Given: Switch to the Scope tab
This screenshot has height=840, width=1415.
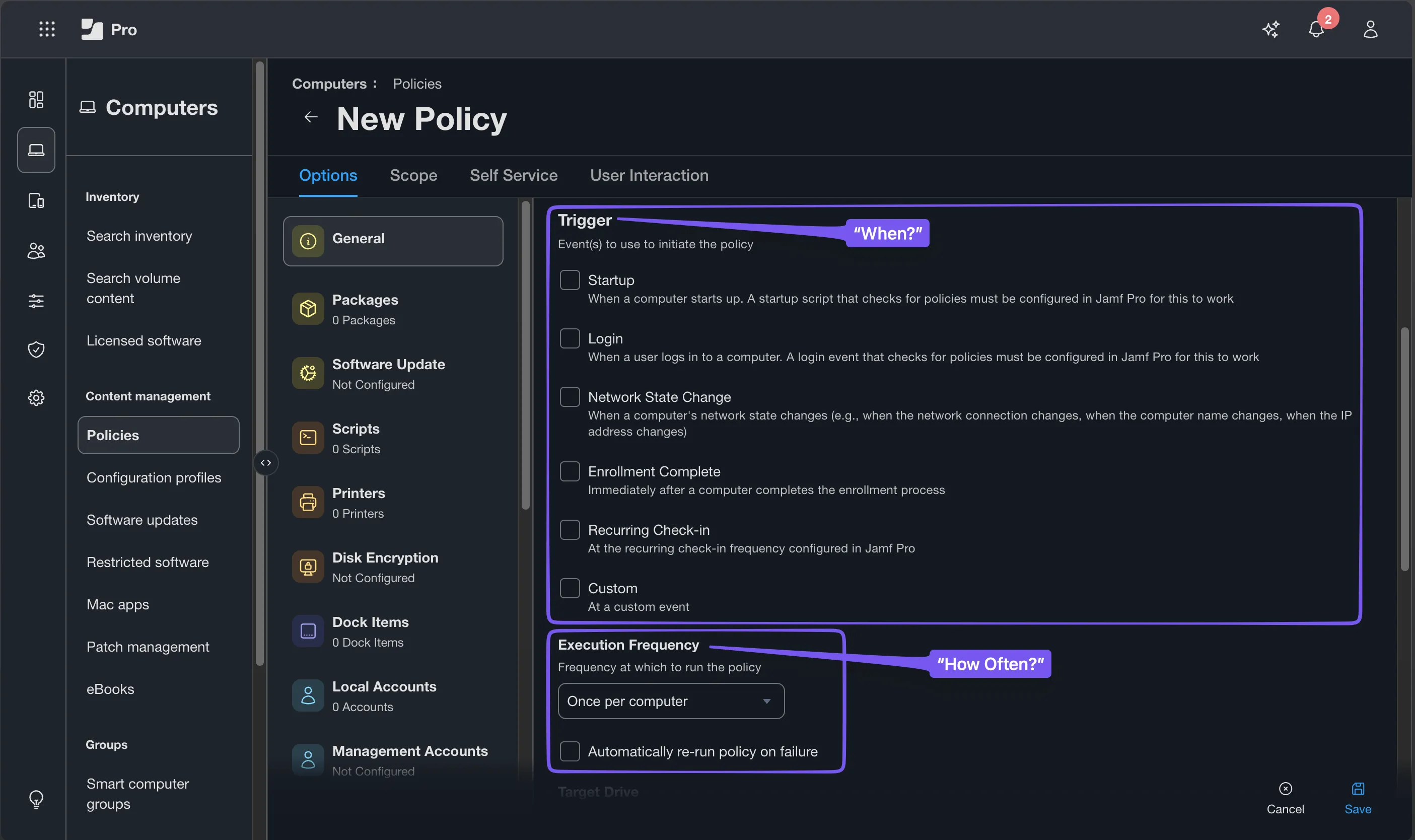Looking at the screenshot, I should click(414, 175).
